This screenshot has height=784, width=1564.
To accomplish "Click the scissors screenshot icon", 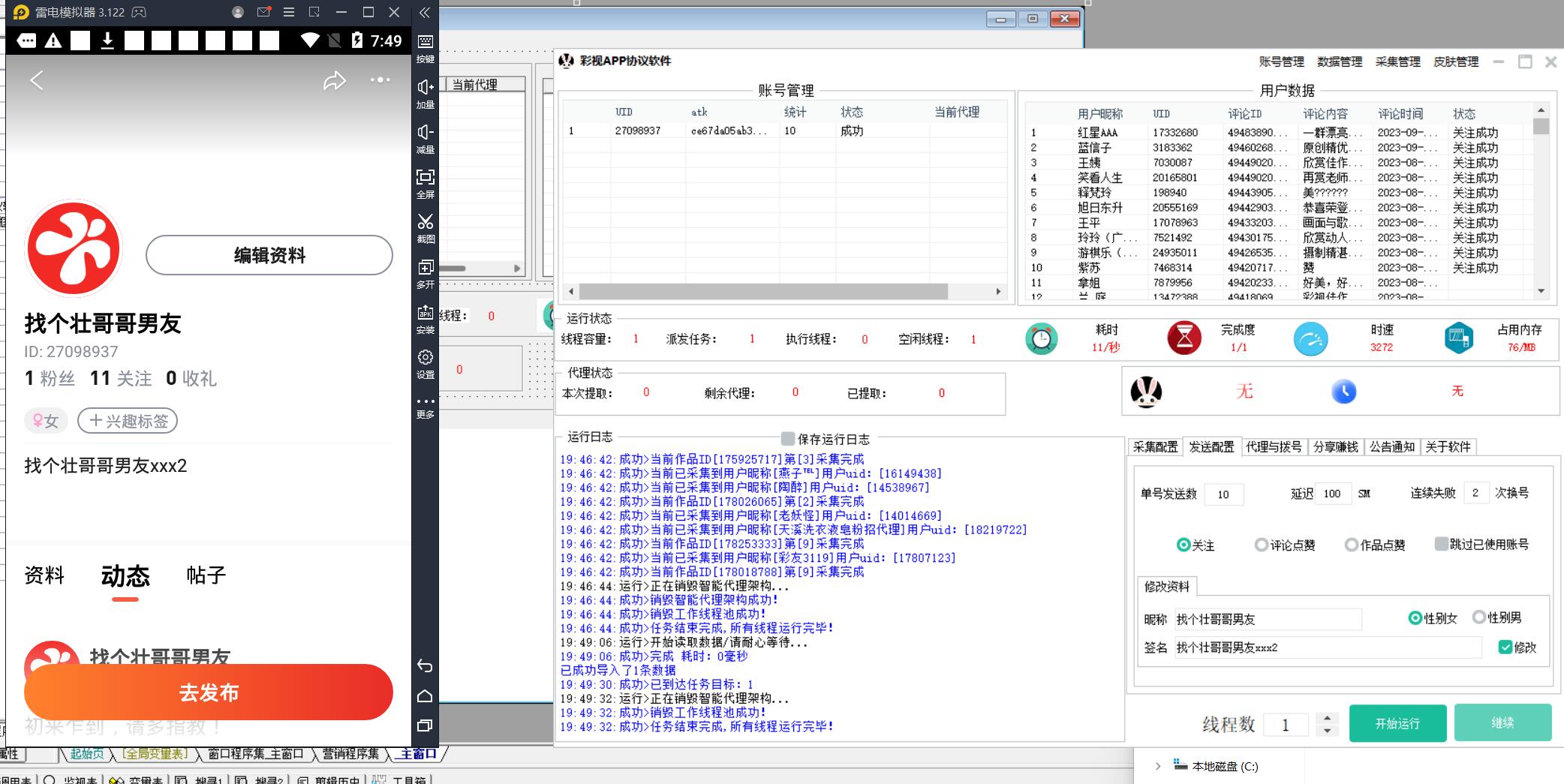I will pos(426,222).
